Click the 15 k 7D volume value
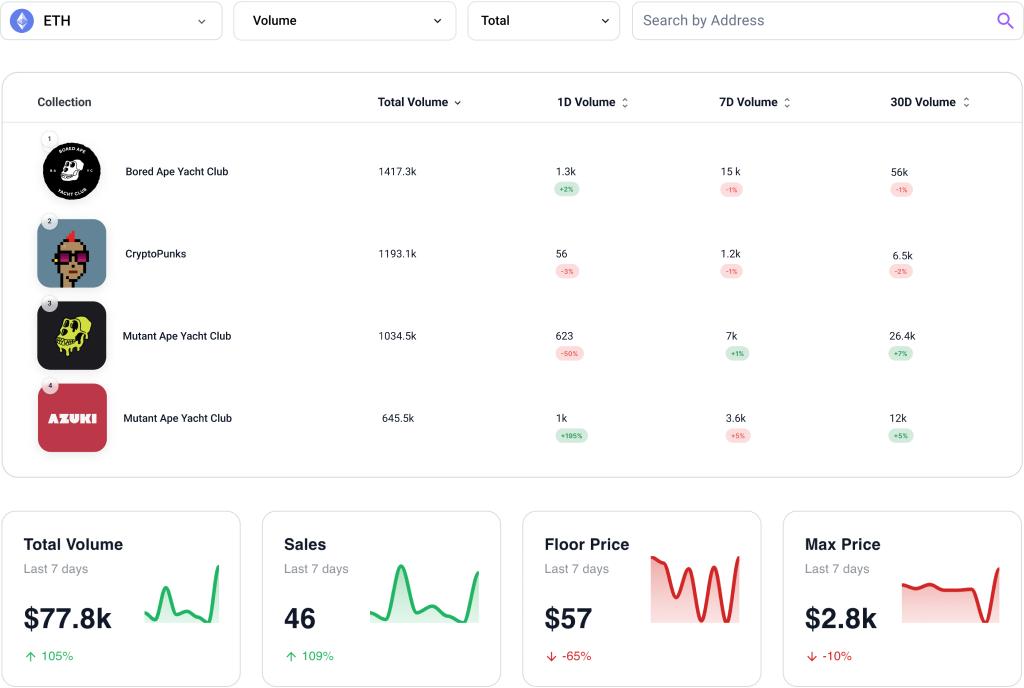The image size is (1024, 688). point(730,172)
